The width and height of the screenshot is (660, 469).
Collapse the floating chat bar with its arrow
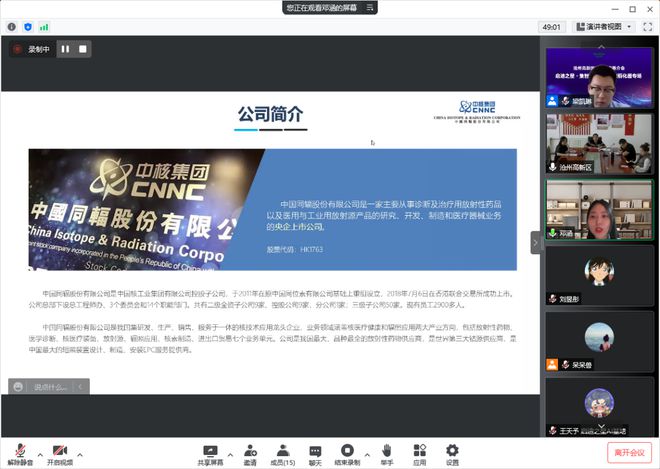click(x=80, y=387)
